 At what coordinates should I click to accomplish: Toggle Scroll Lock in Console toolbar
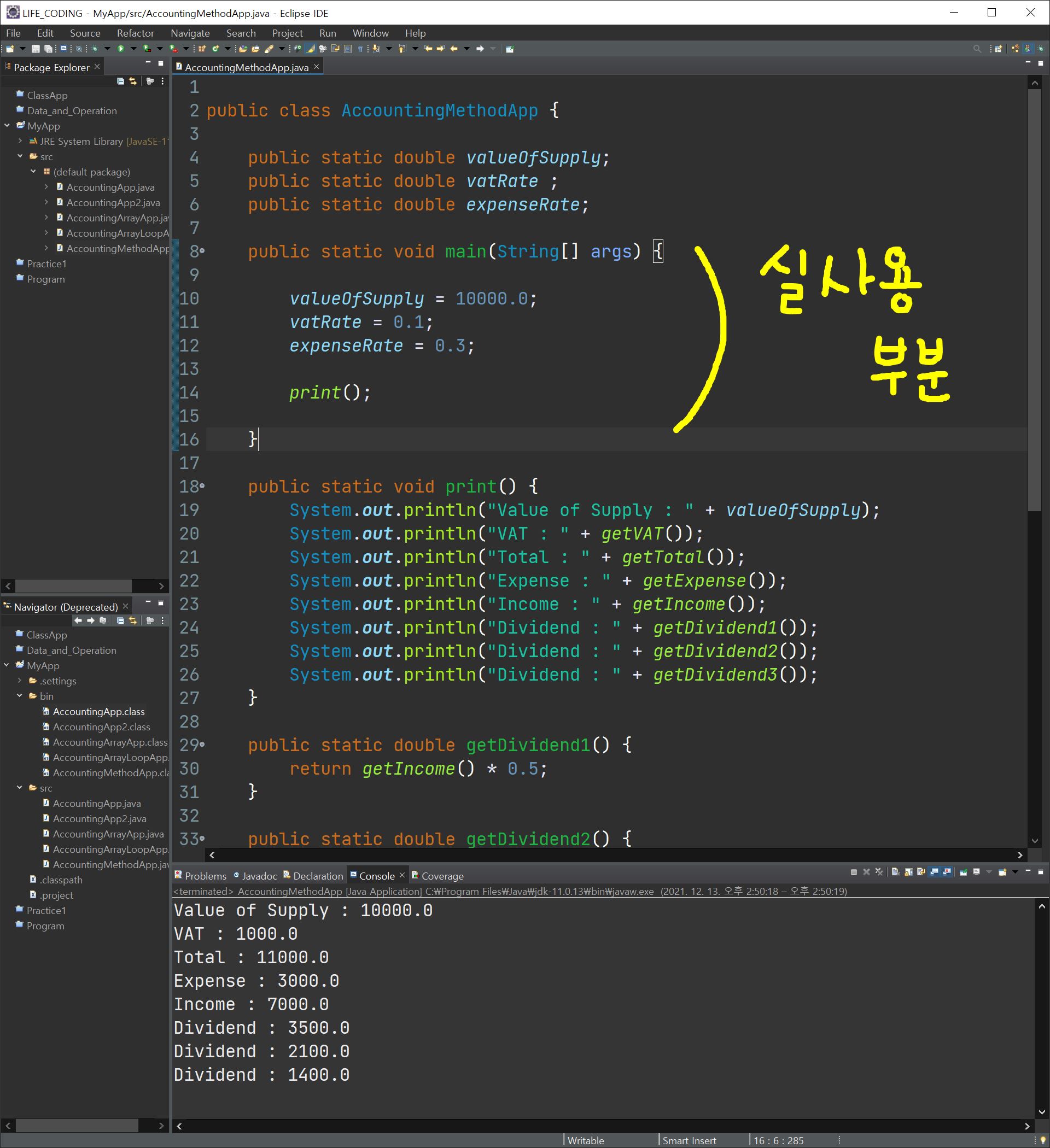tap(909, 872)
